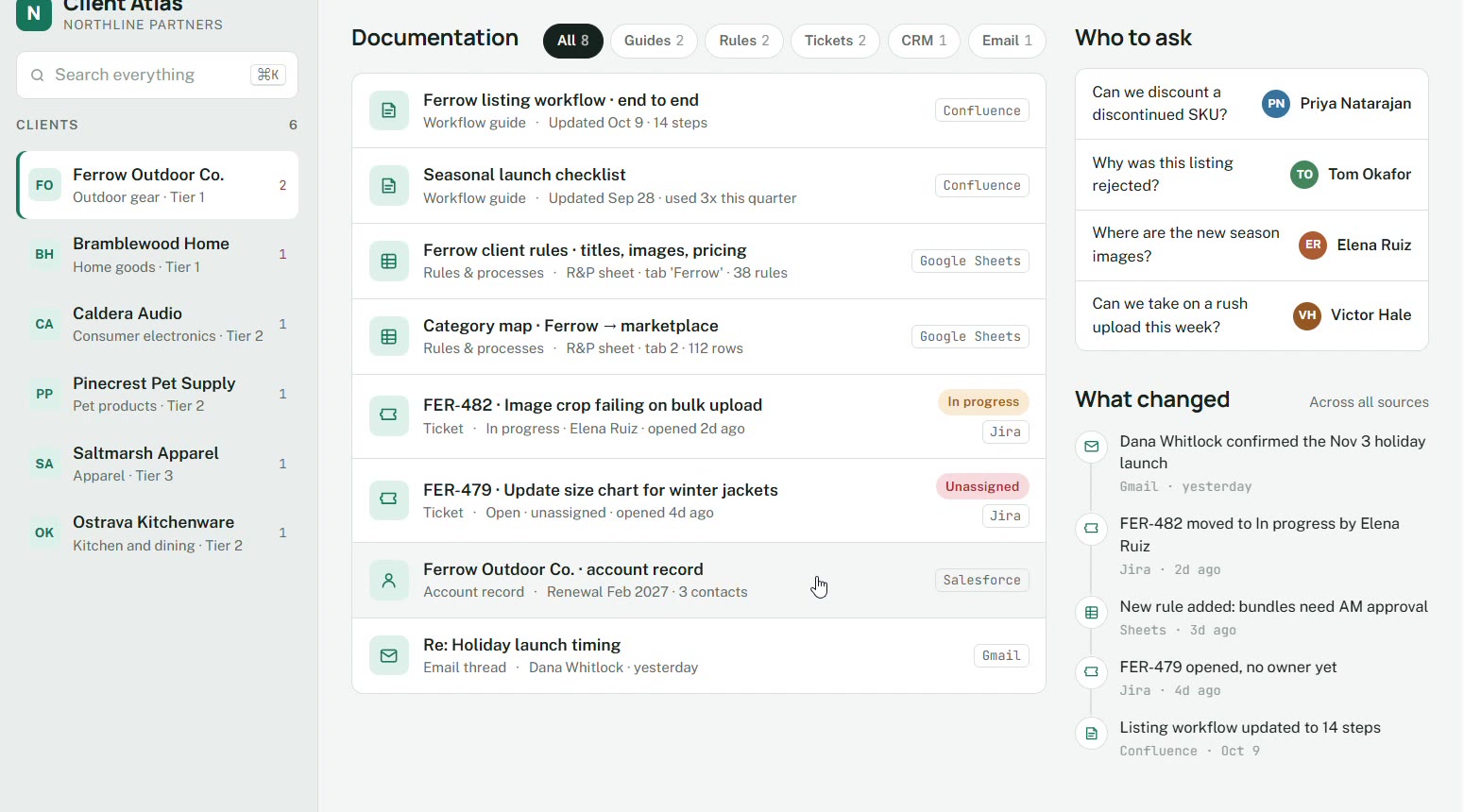Image resolution: width=1464 pixels, height=812 pixels.
Task: Click the search magnifier icon
Action: [38, 76]
